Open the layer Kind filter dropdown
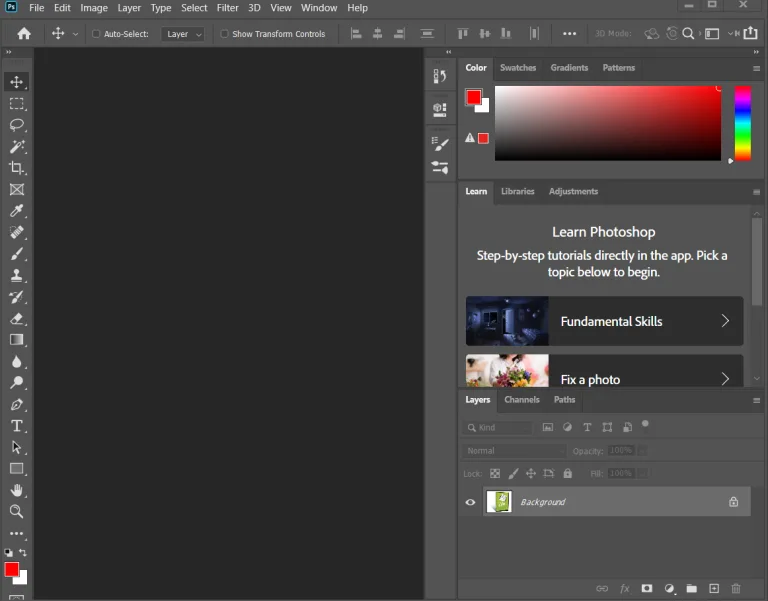The width and height of the screenshot is (768, 601). (497, 428)
